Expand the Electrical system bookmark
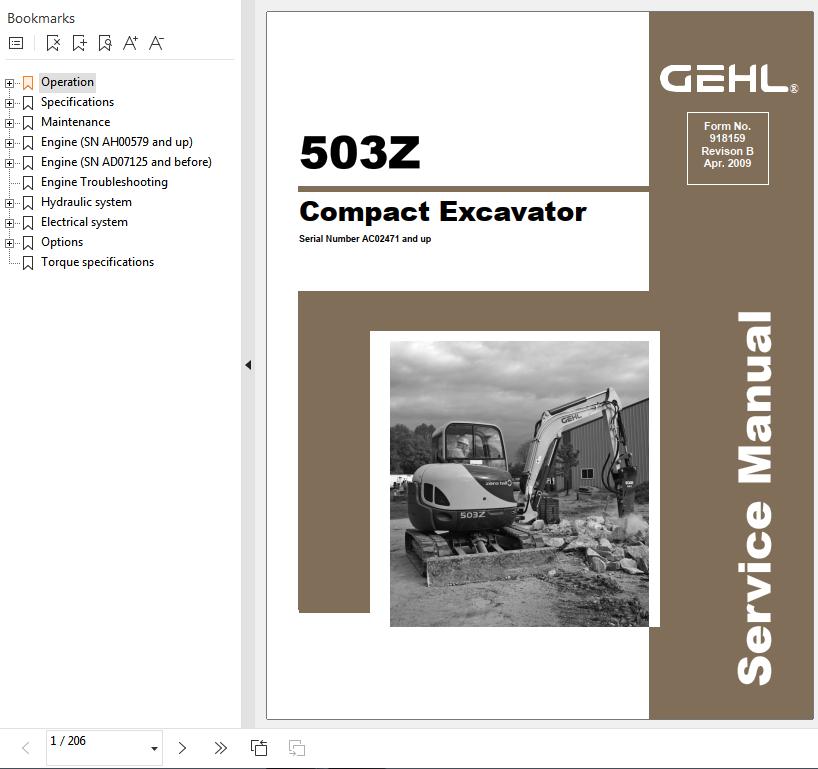 coord(9,223)
